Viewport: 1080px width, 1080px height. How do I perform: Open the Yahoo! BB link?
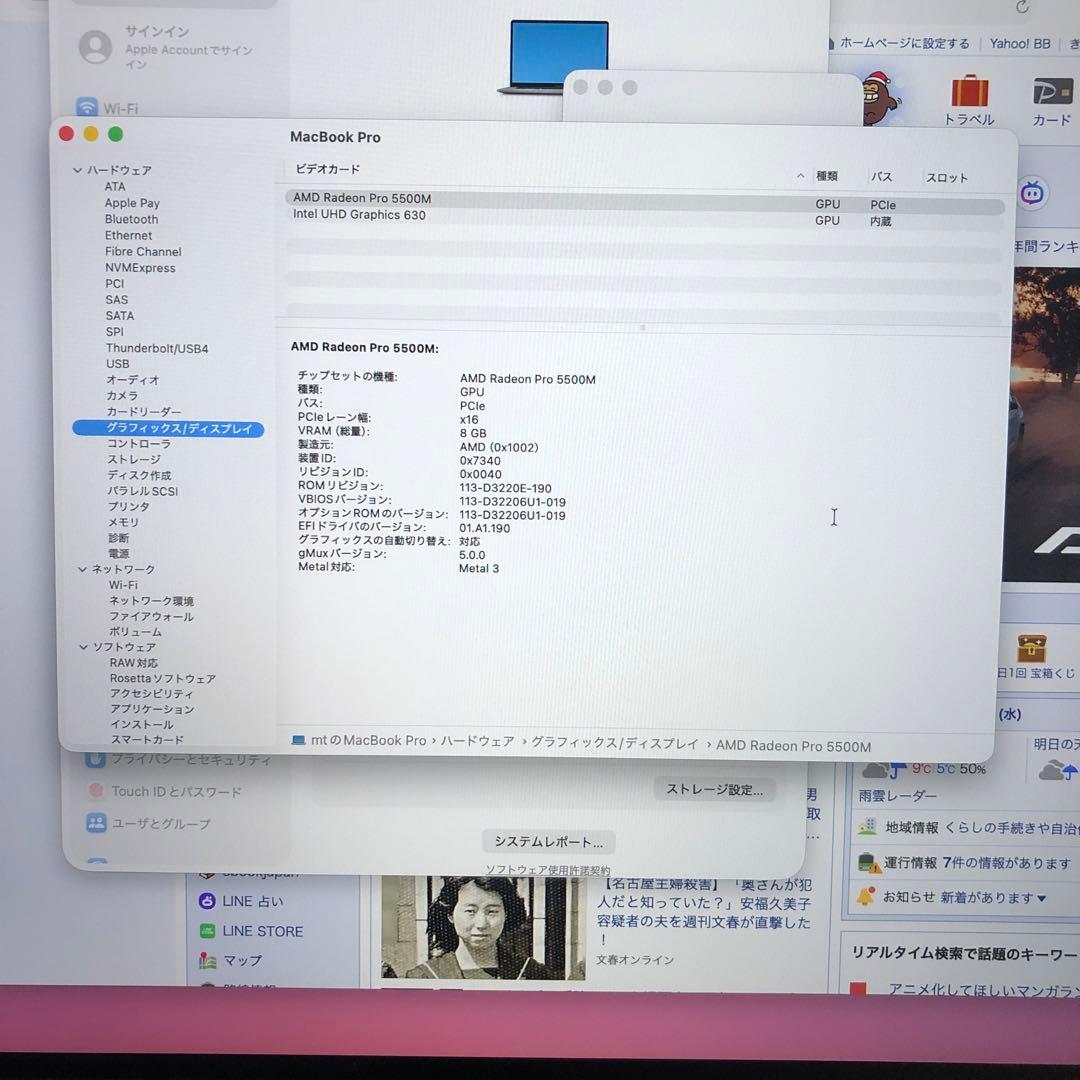(x=1019, y=43)
